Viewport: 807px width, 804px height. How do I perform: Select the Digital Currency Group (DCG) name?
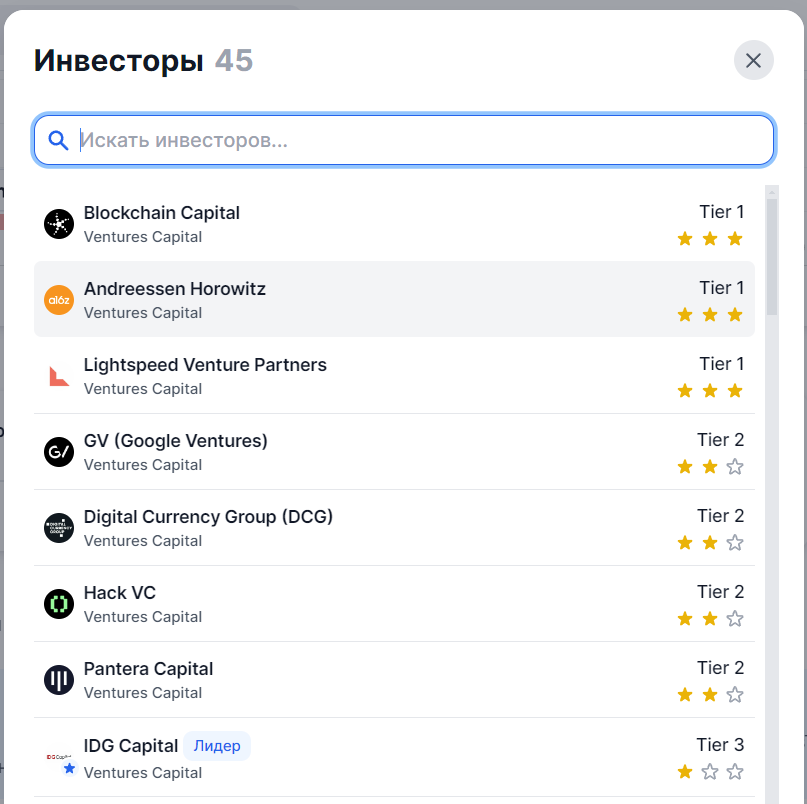(208, 517)
